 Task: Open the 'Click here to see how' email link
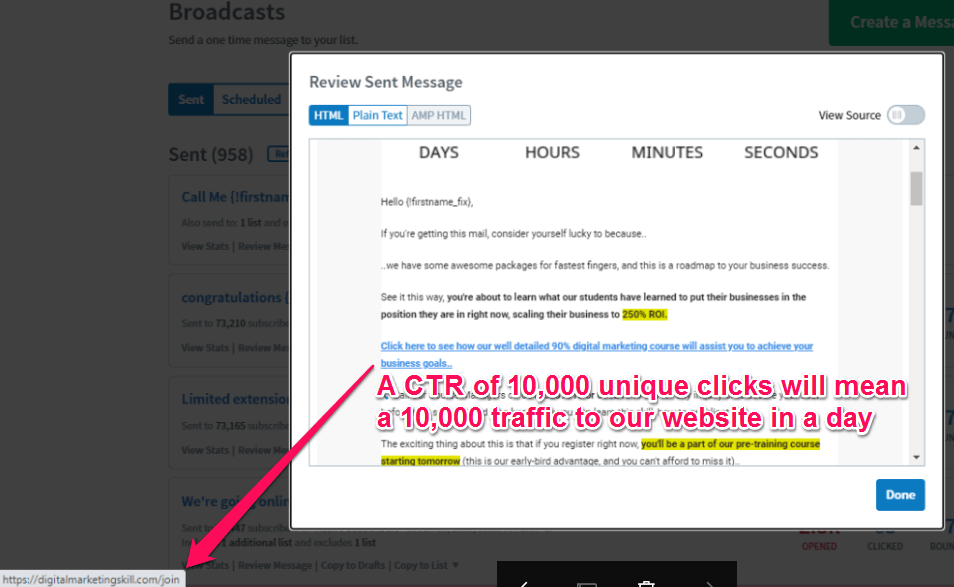click(x=596, y=346)
